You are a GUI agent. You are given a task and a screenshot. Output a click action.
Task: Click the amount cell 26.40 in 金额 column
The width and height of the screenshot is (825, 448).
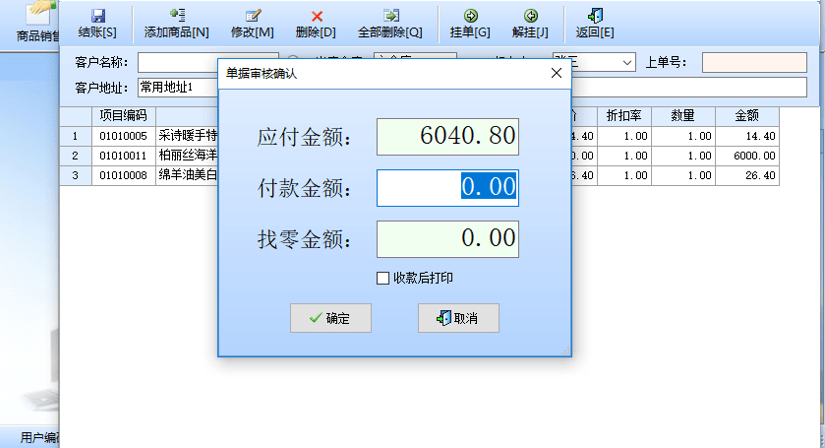[x=747, y=175]
